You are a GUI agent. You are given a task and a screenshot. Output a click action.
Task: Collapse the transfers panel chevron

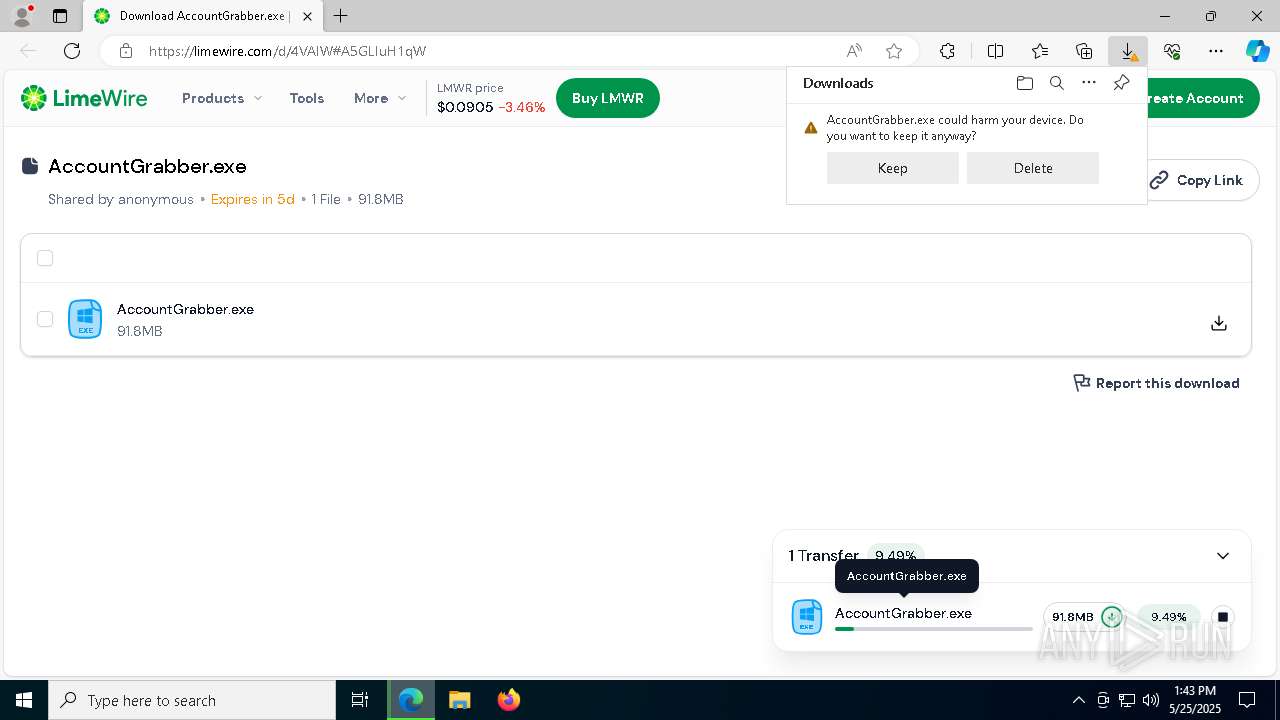coord(1223,556)
